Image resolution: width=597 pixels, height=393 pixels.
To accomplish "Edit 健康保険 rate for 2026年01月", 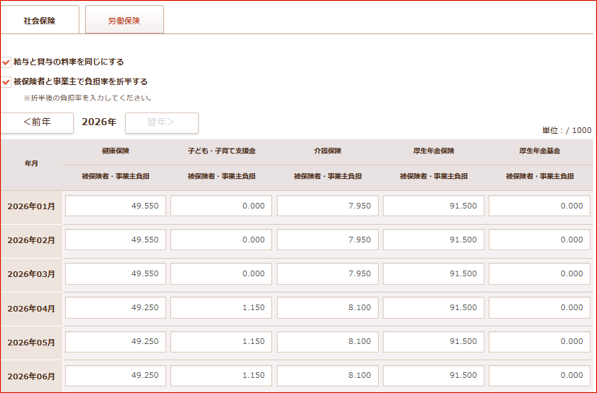I will [115, 206].
